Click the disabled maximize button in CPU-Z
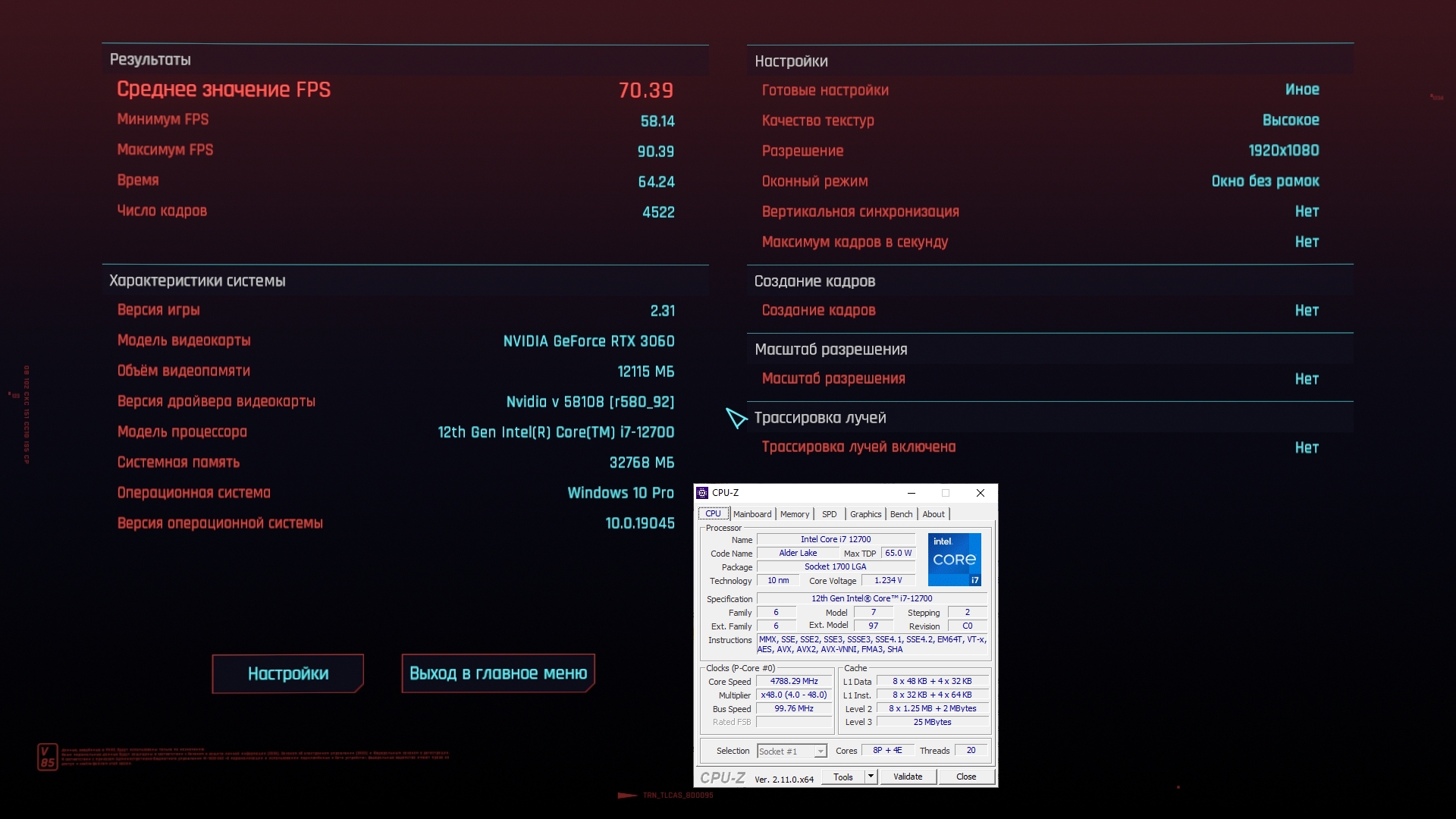Screen dimensions: 1456x819 click(946, 493)
